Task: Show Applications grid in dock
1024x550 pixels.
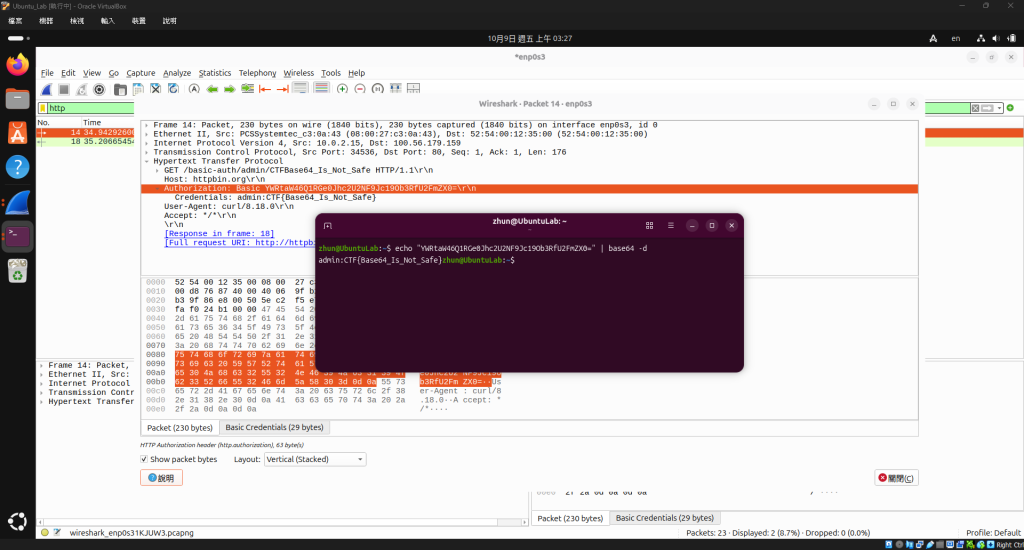Action: click(18, 521)
